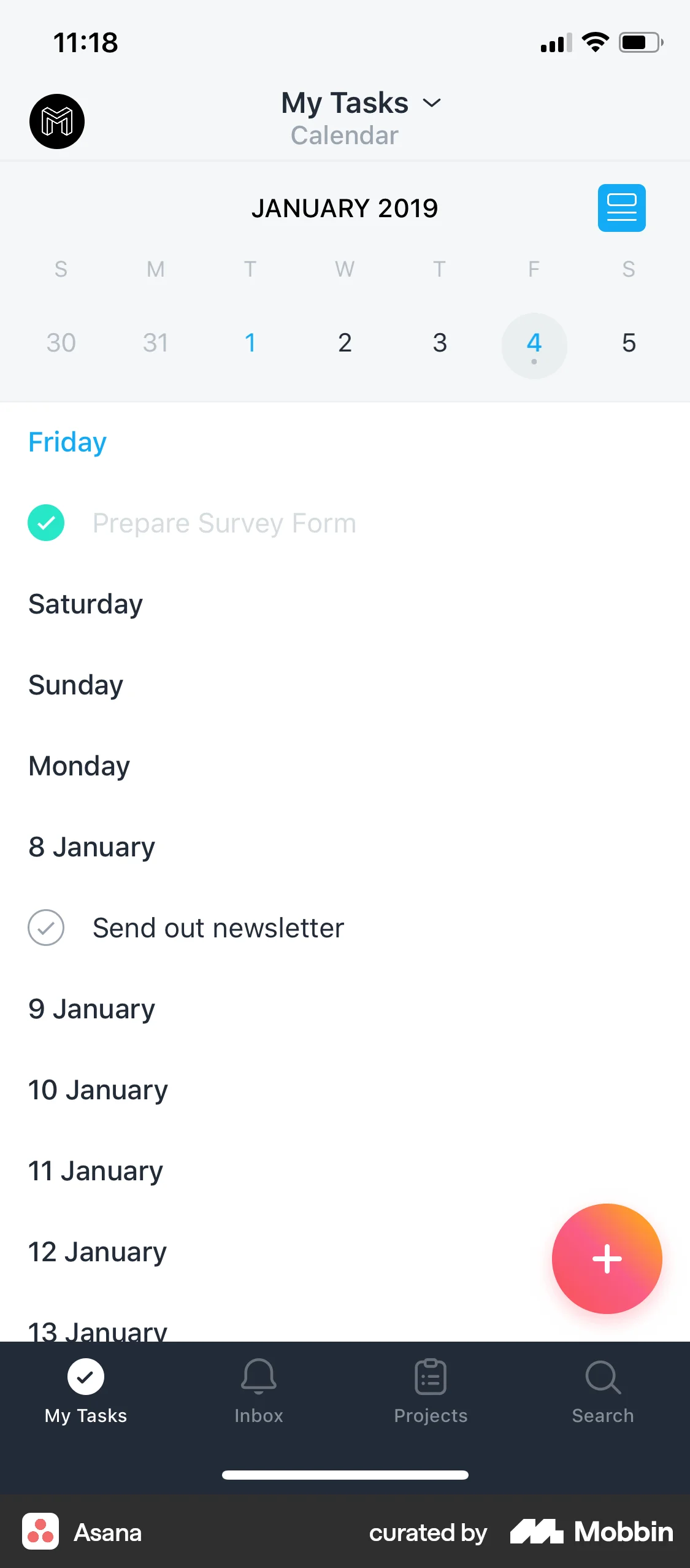This screenshot has height=1568, width=690.
Task: Select December 31 in the calendar
Action: tap(155, 343)
